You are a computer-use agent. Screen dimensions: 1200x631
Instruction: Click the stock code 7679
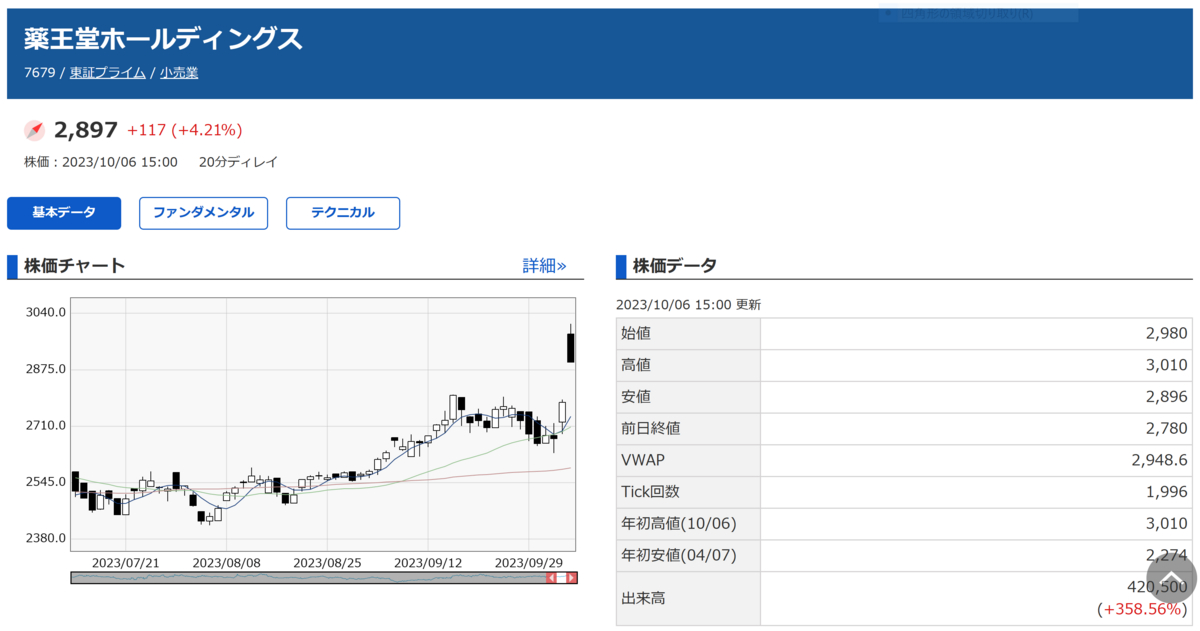point(39,73)
